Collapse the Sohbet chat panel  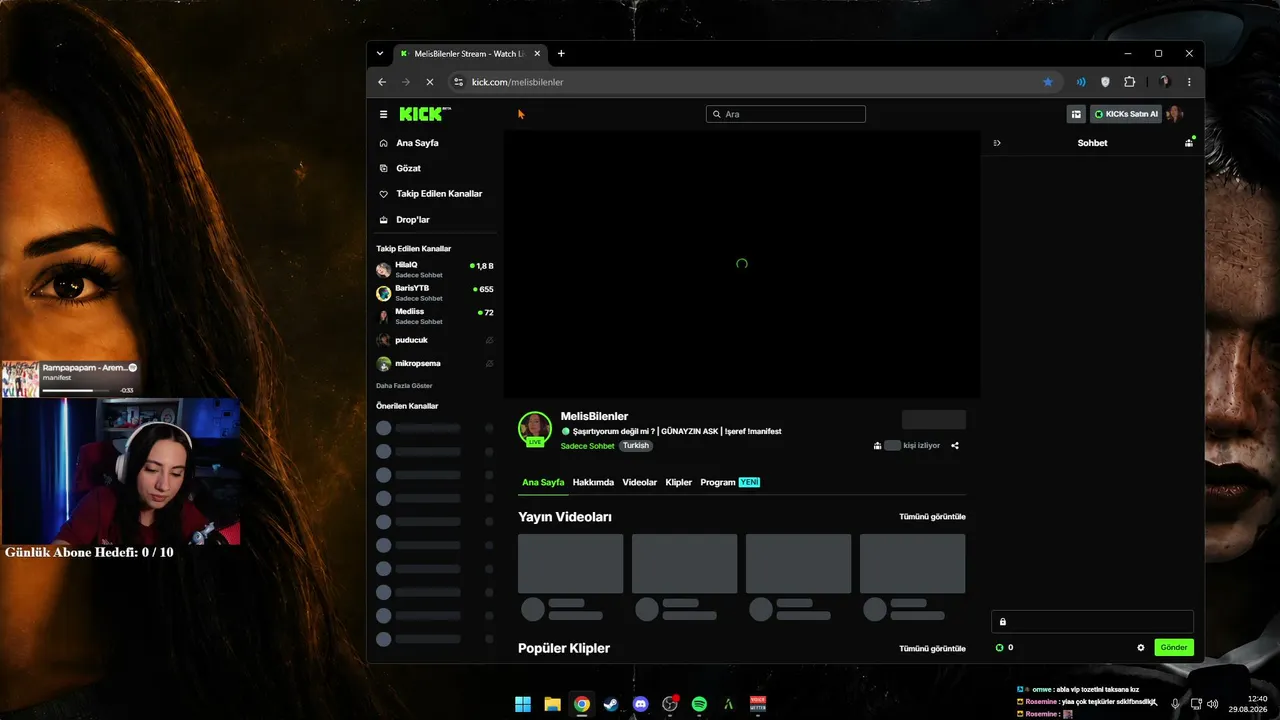997,143
